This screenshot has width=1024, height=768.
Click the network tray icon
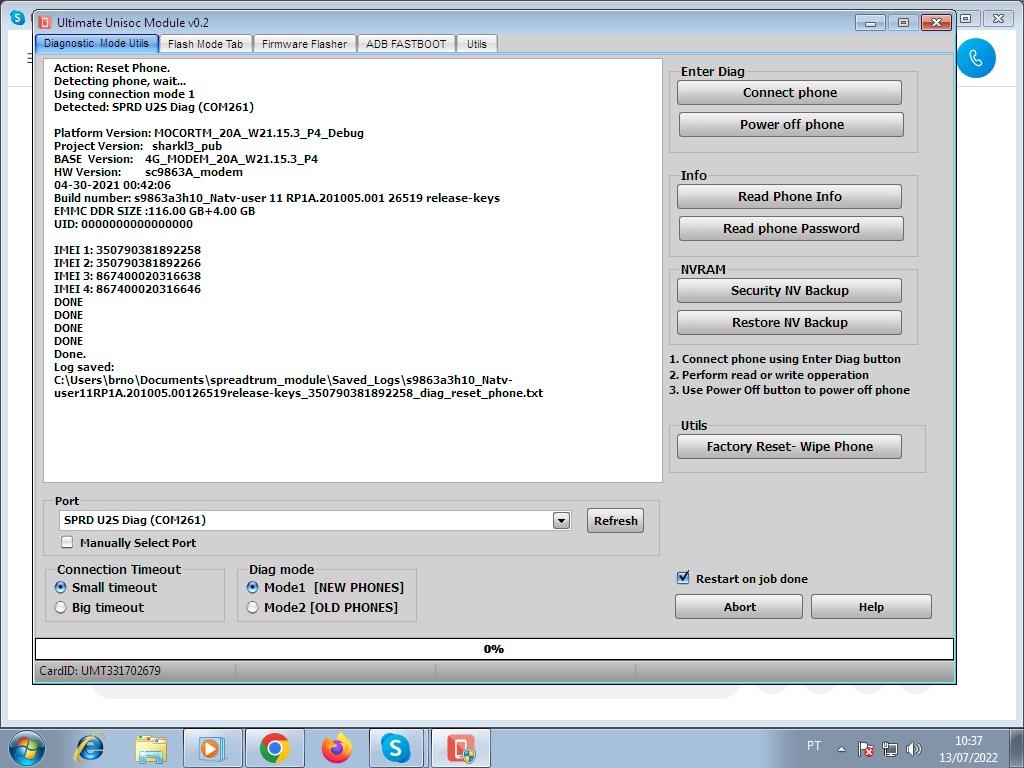tap(889, 748)
